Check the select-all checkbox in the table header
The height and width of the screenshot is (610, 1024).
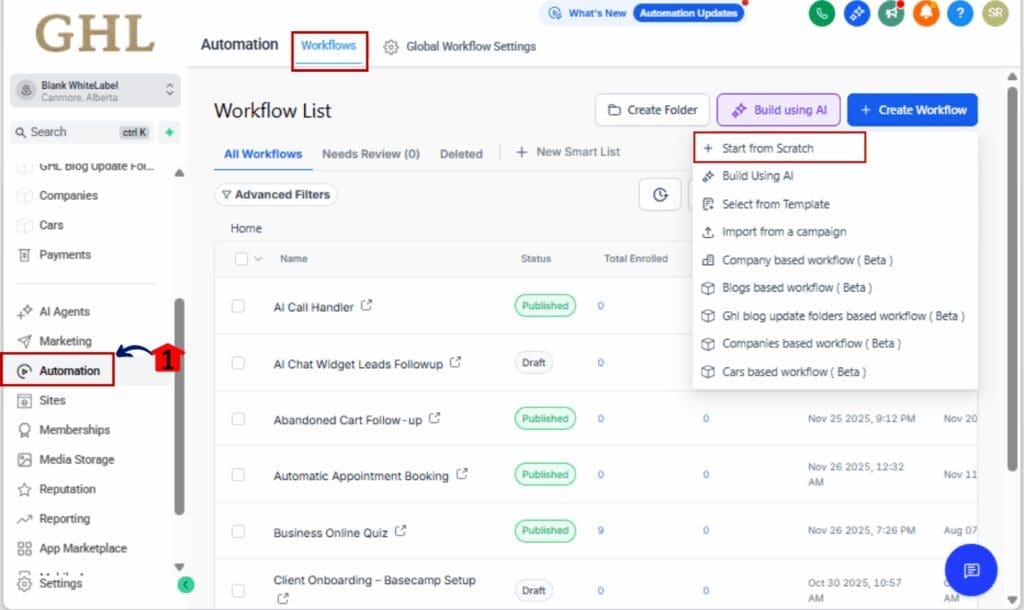click(x=241, y=258)
